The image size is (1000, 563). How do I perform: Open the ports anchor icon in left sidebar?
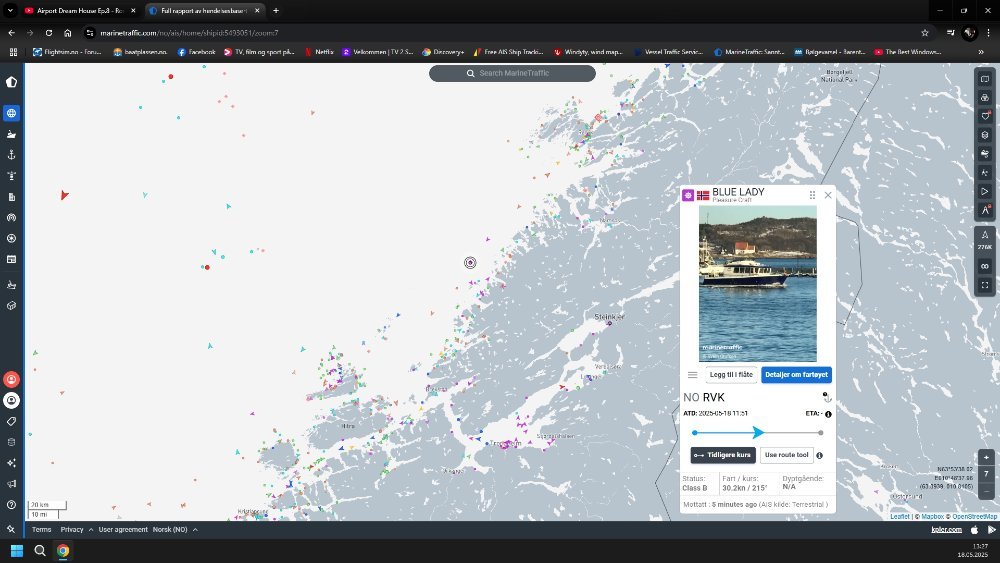click(x=11, y=155)
